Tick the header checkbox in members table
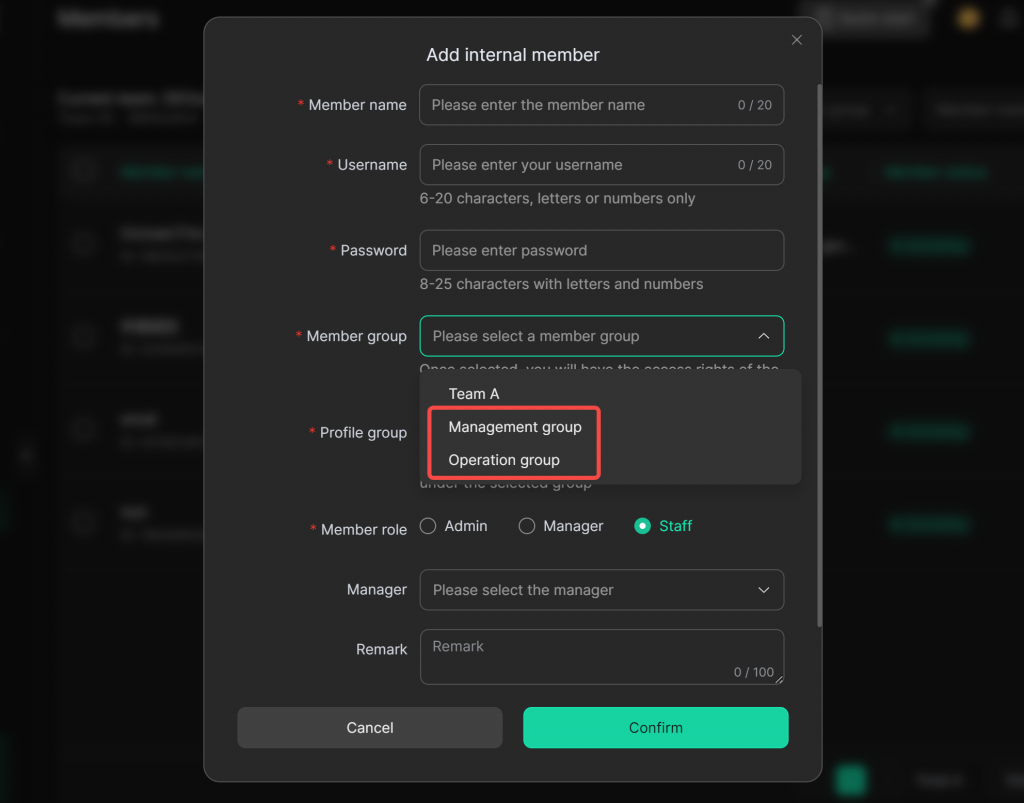Screen dimensions: 1024x803 [x=82, y=171]
